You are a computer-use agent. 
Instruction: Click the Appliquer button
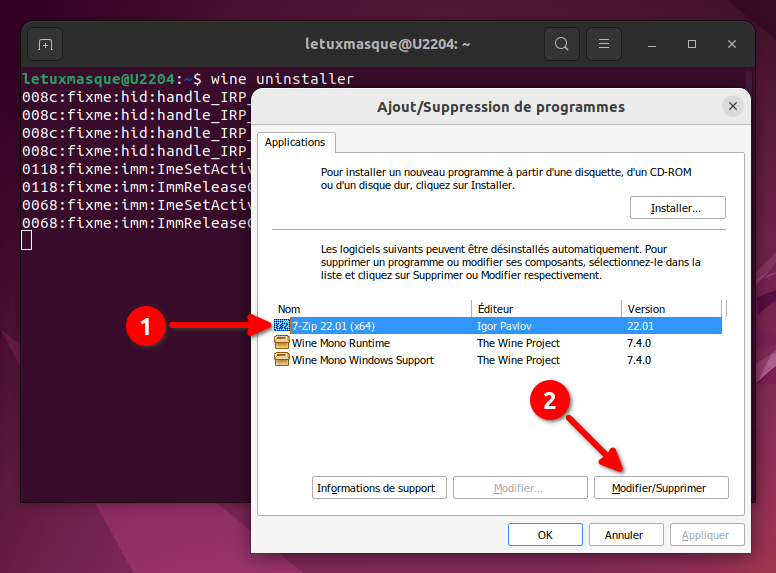coord(707,535)
